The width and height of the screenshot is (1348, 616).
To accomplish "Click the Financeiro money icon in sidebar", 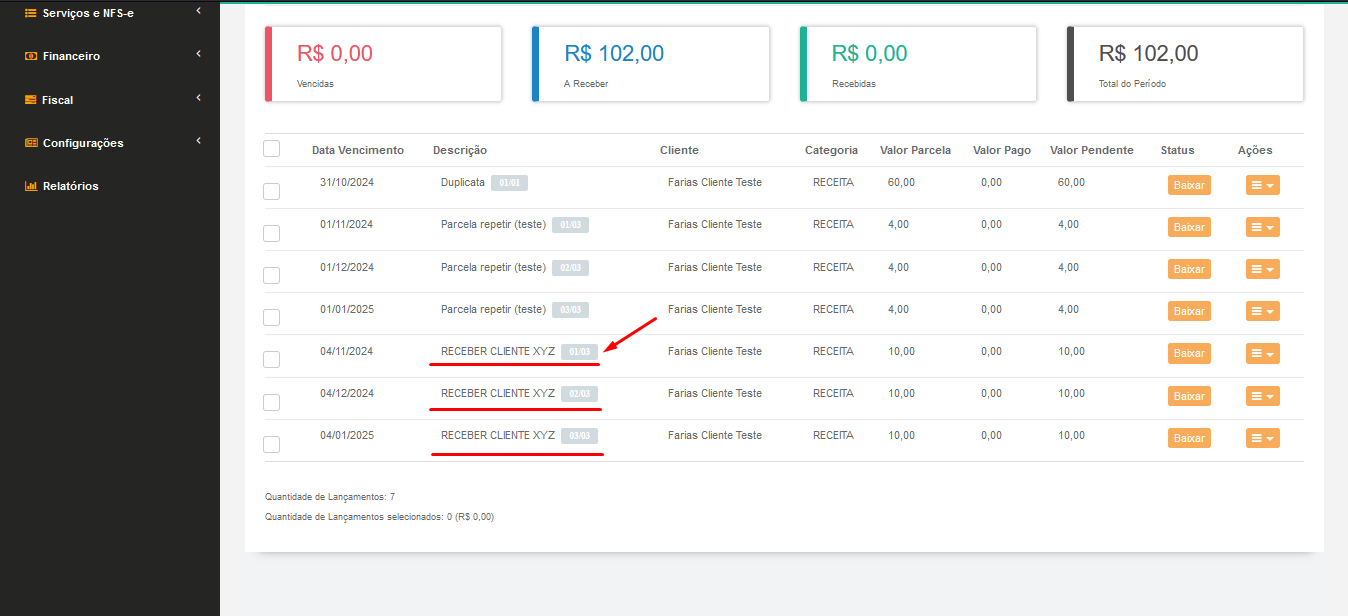I will (x=31, y=57).
